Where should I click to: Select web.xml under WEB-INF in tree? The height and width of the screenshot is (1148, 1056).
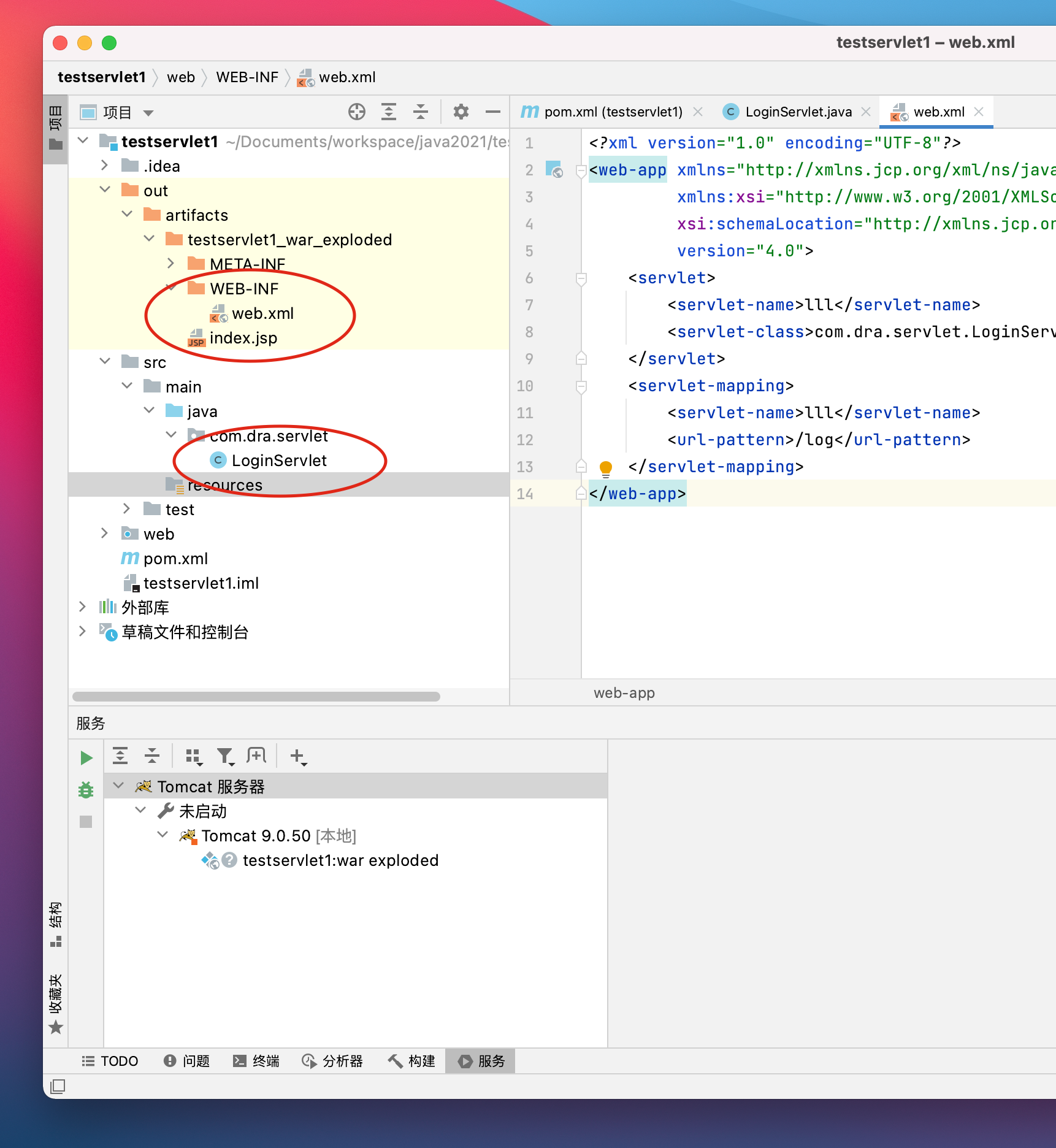click(262, 313)
